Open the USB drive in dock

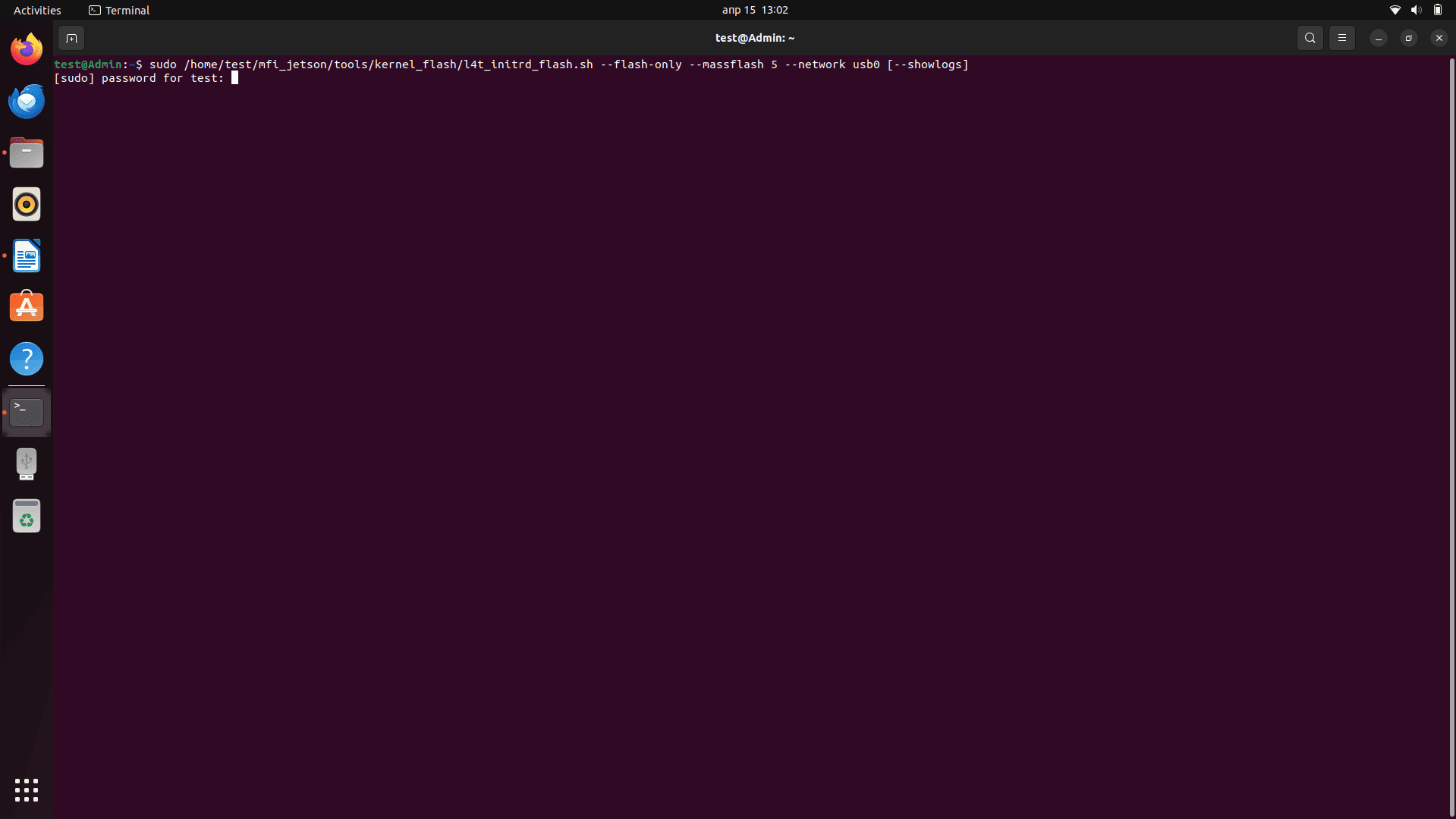pyautogui.click(x=27, y=463)
